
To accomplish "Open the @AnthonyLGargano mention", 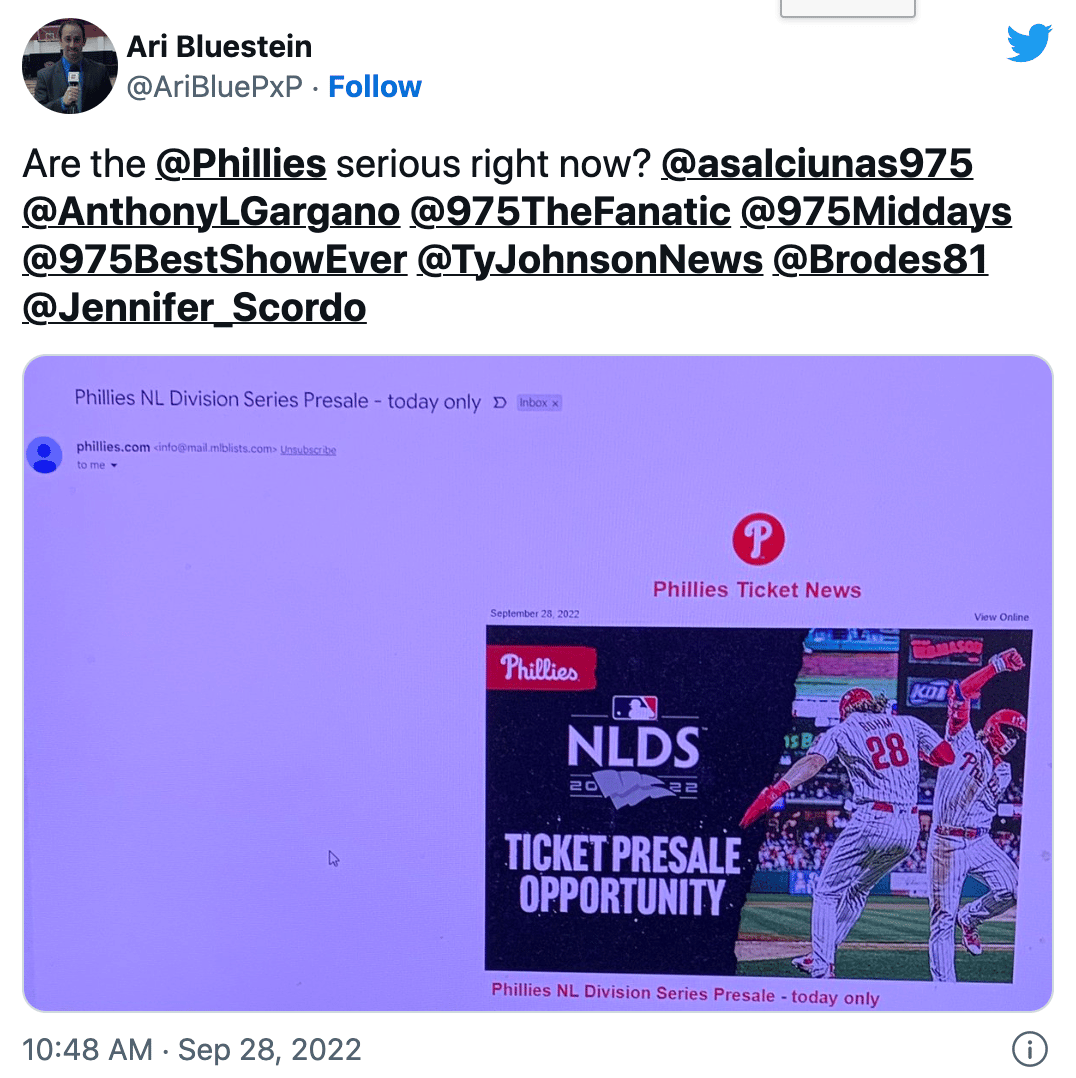I will pos(211,212).
